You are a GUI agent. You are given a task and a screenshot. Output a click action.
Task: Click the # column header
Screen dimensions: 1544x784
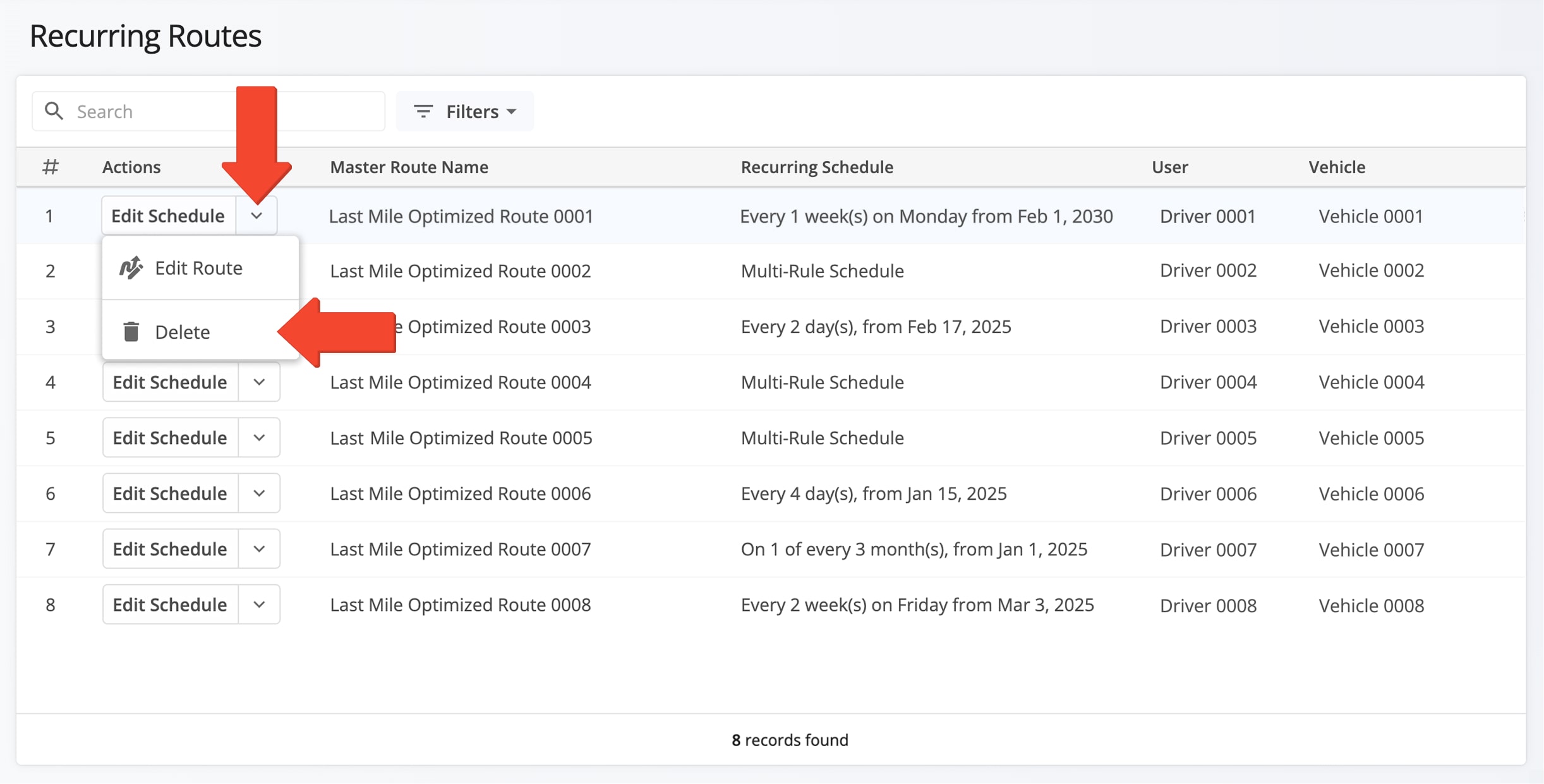(x=51, y=167)
